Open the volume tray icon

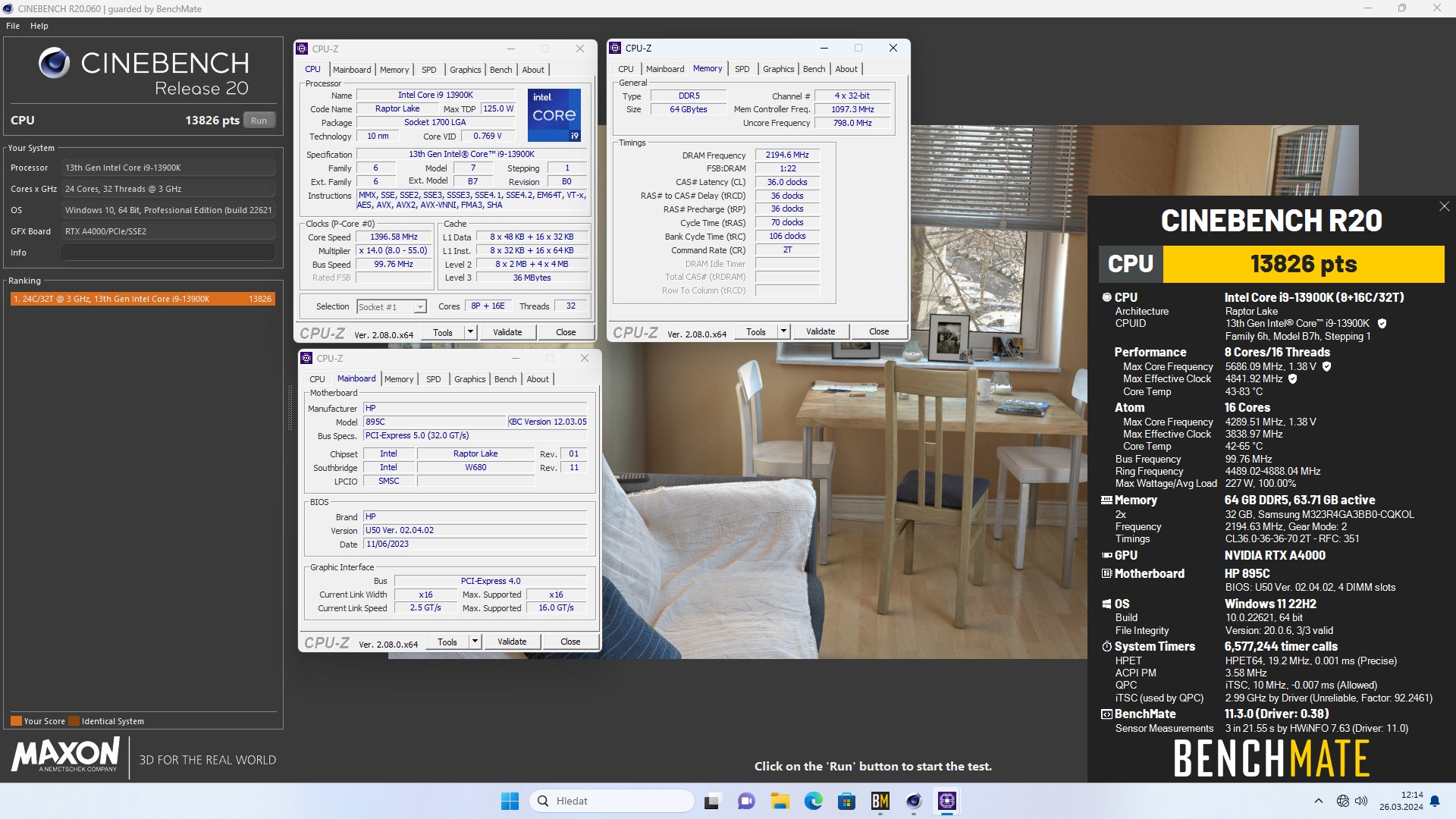1361,801
